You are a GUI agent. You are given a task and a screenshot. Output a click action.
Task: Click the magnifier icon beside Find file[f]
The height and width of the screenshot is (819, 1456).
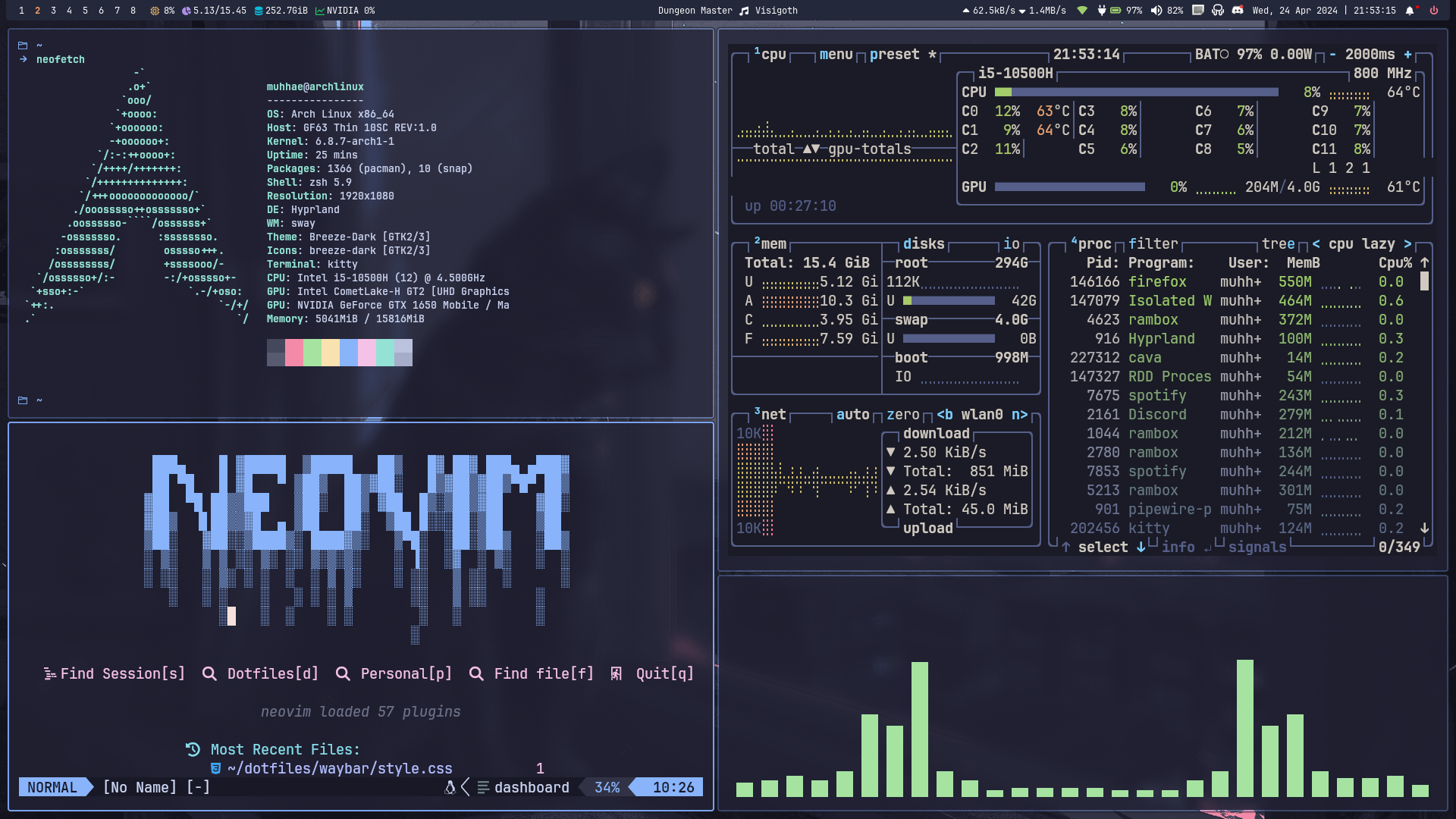click(x=476, y=673)
